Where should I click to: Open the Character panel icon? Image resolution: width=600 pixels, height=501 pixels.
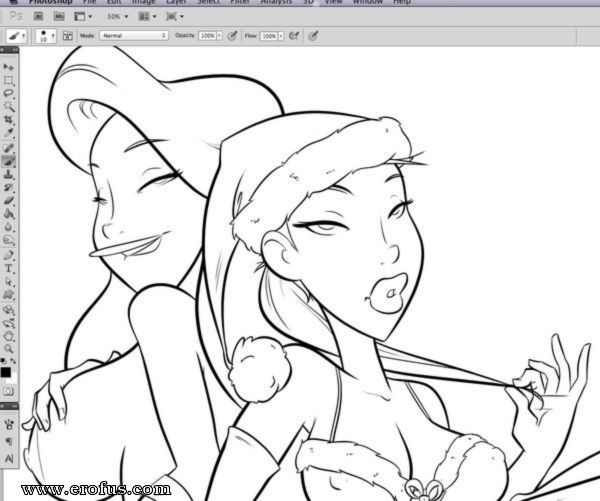click(9, 458)
